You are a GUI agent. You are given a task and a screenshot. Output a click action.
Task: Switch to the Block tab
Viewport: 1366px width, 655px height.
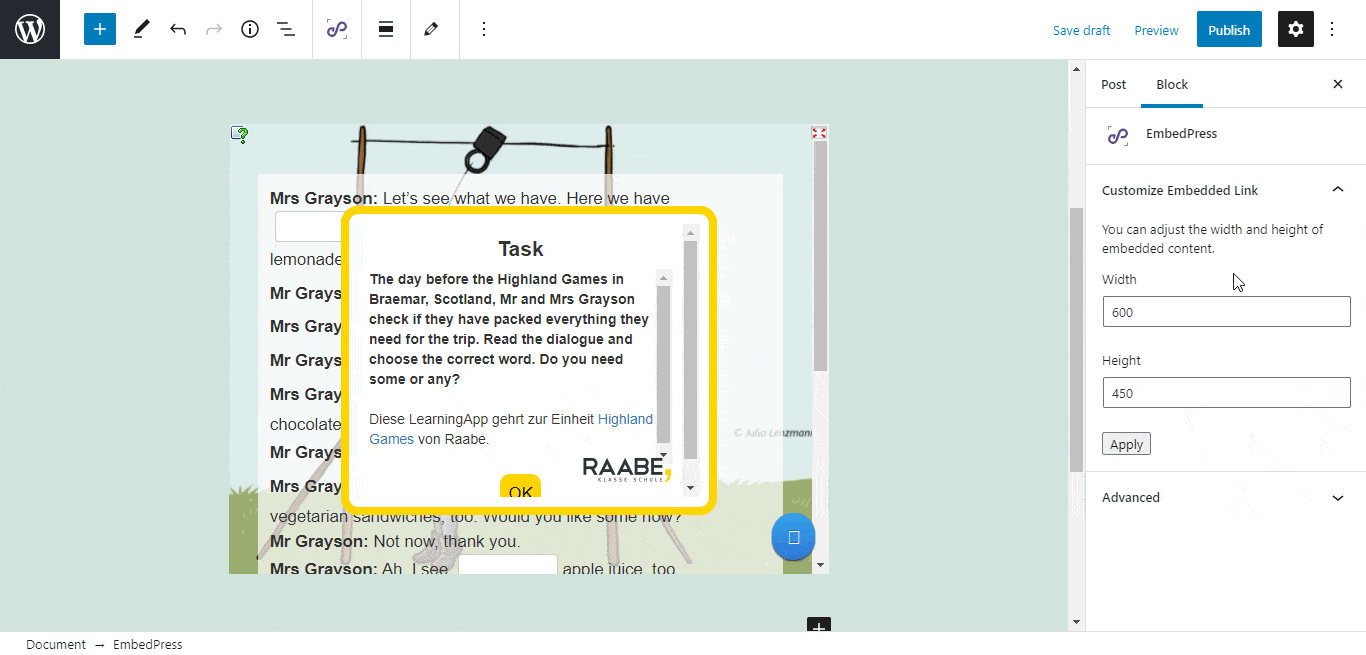point(1172,84)
